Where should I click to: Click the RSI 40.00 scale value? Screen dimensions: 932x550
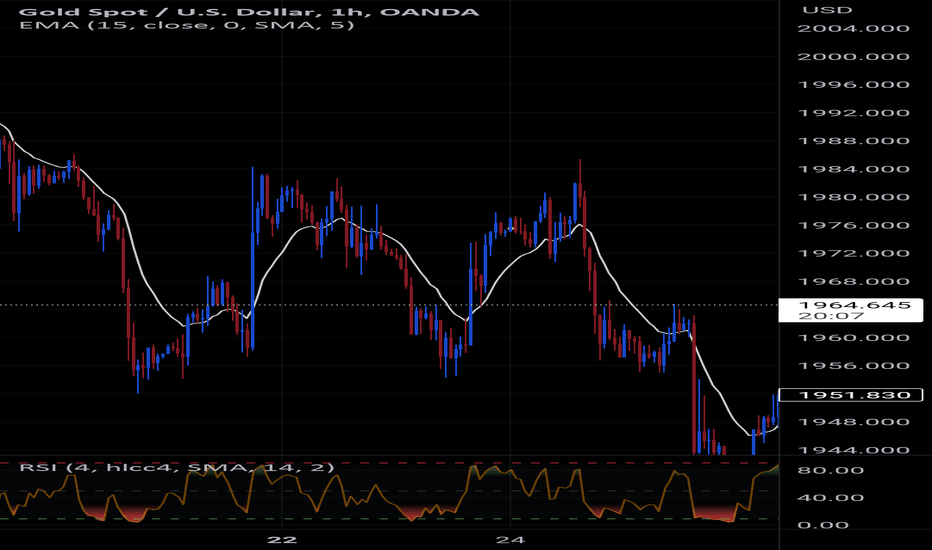coord(831,498)
